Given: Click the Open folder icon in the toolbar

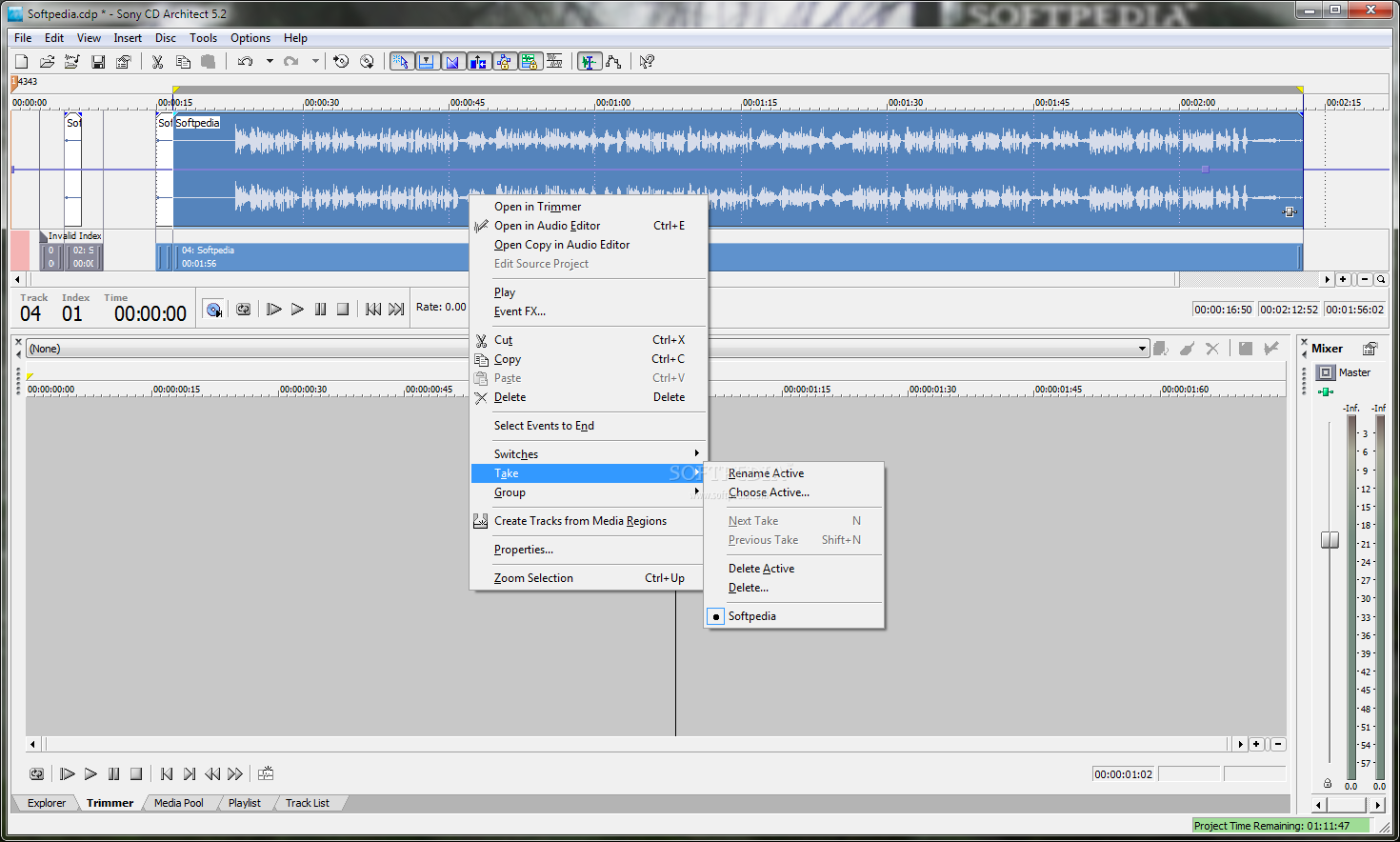Looking at the screenshot, I should [x=47, y=62].
